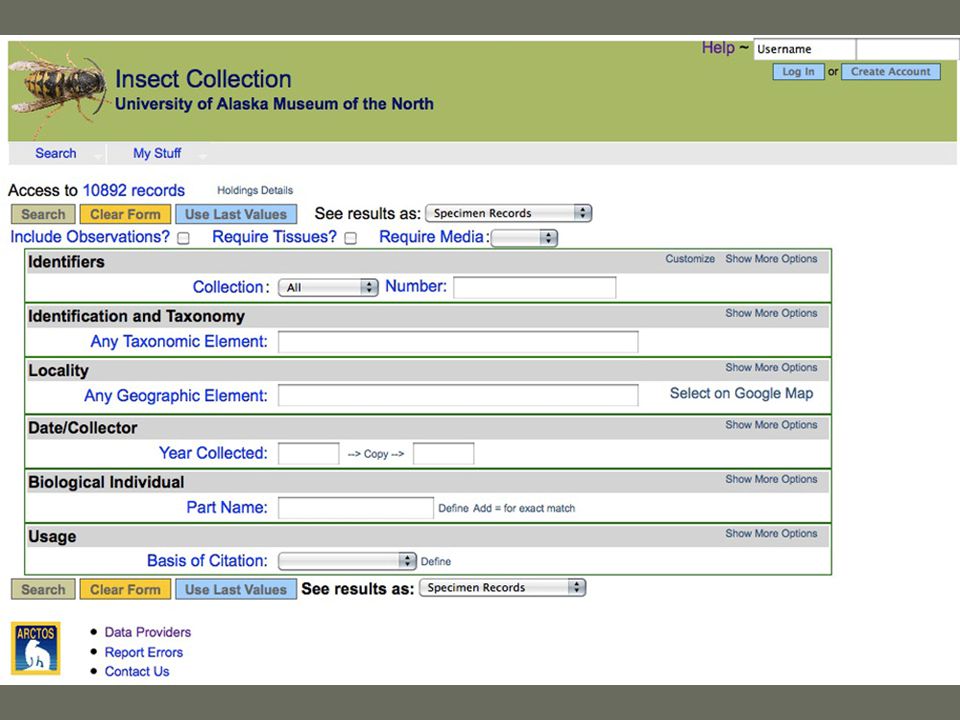Click the Part Name input field

tap(356, 508)
